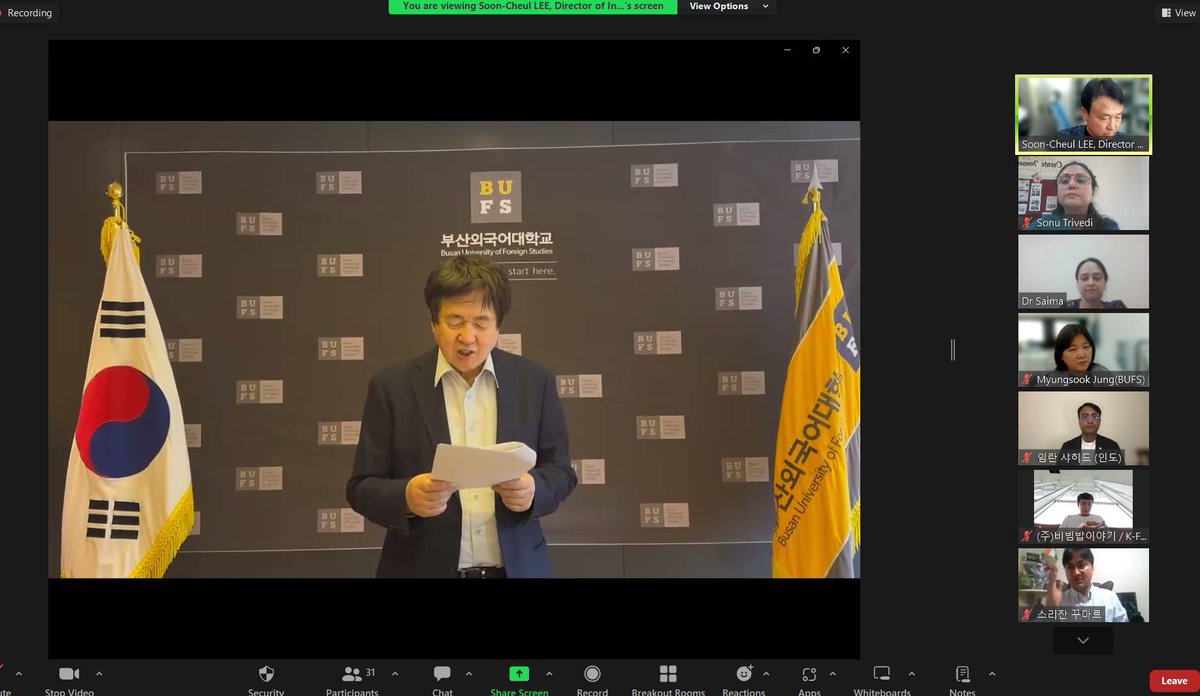The width and height of the screenshot is (1200, 696).
Task: Click the Recording indicator at top left
Action: point(29,13)
